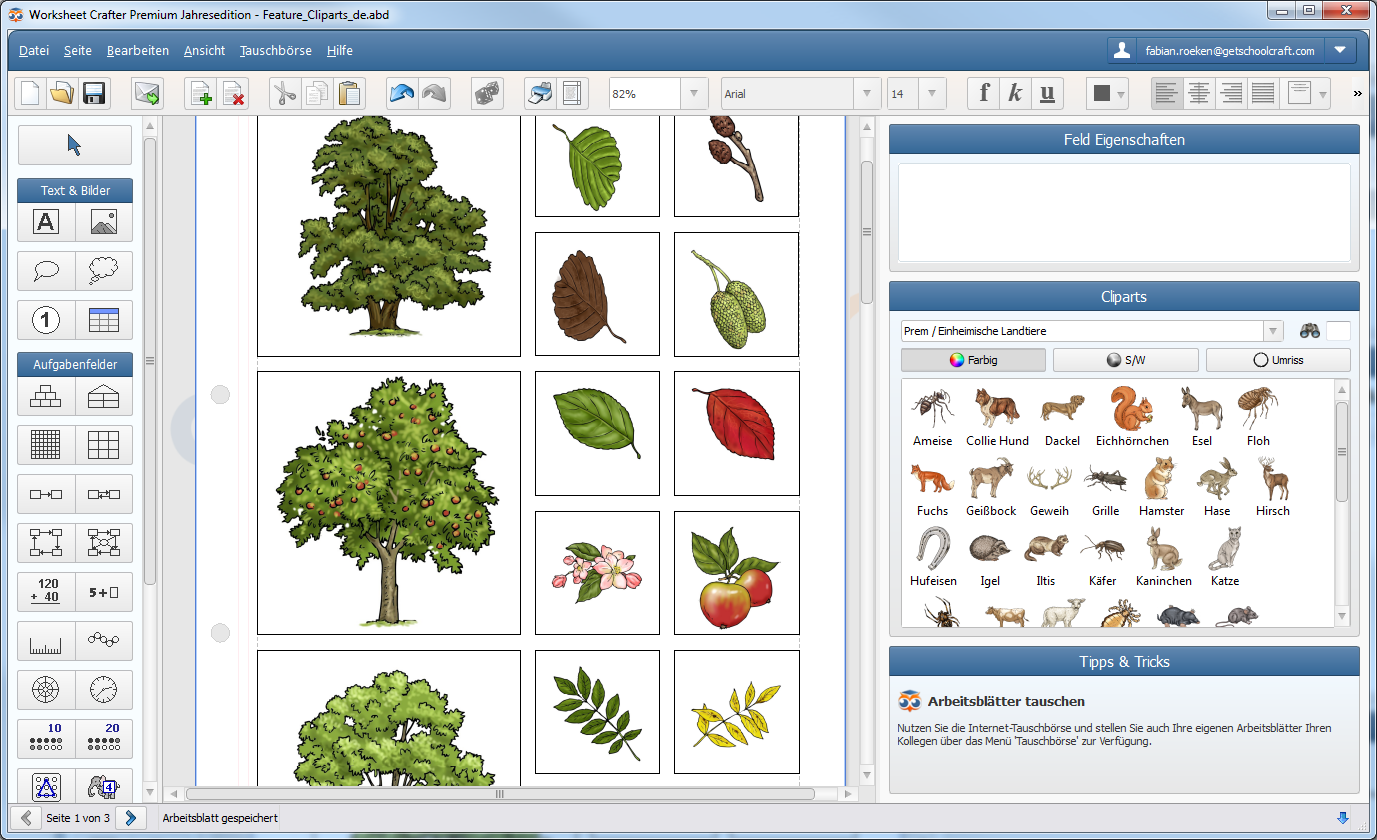Insert a clock exercise field
The width and height of the screenshot is (1377, 840).
tap(103, 690)
